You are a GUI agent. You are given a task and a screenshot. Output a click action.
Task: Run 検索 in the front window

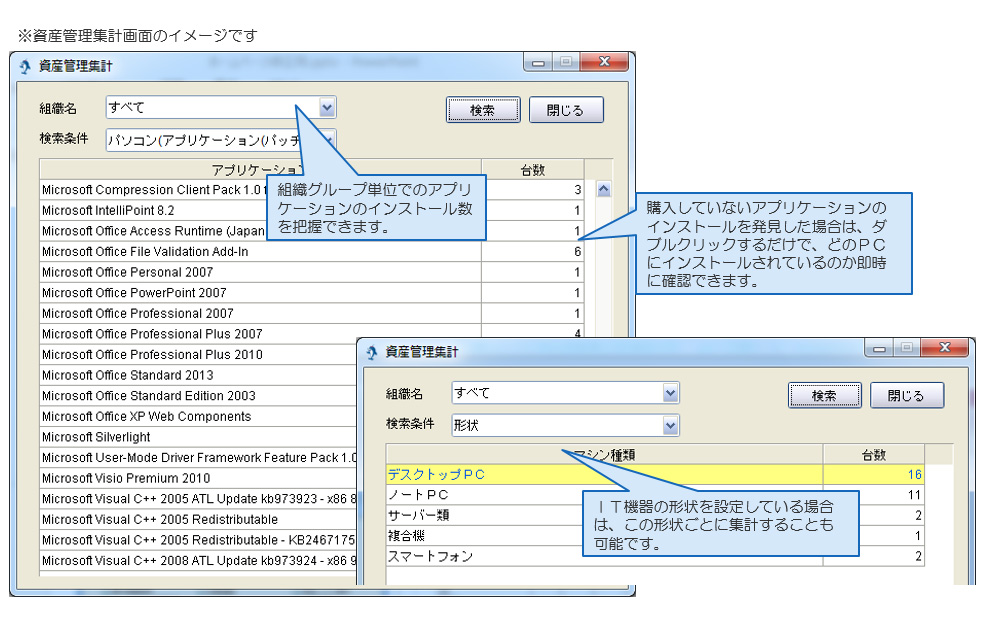[x=825, y=396]
